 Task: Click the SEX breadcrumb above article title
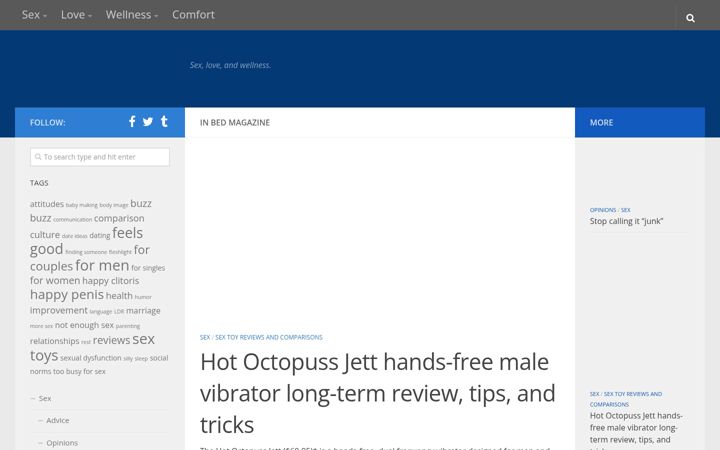point(205,338)
